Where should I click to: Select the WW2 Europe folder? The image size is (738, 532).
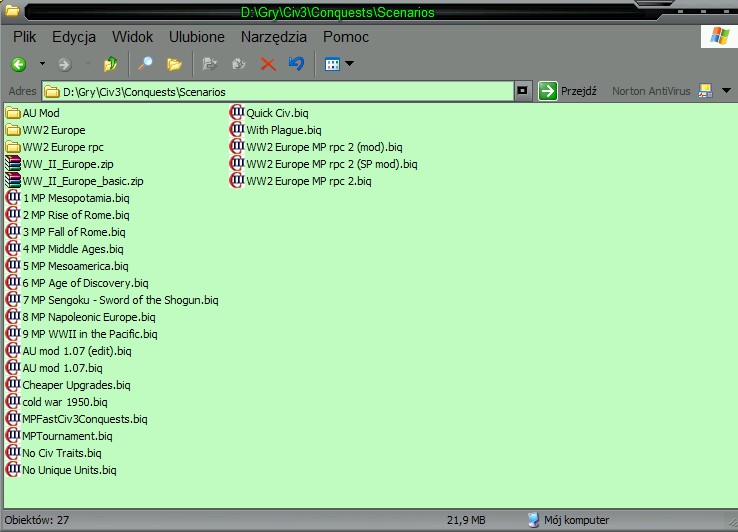click(x=53, y=130)
